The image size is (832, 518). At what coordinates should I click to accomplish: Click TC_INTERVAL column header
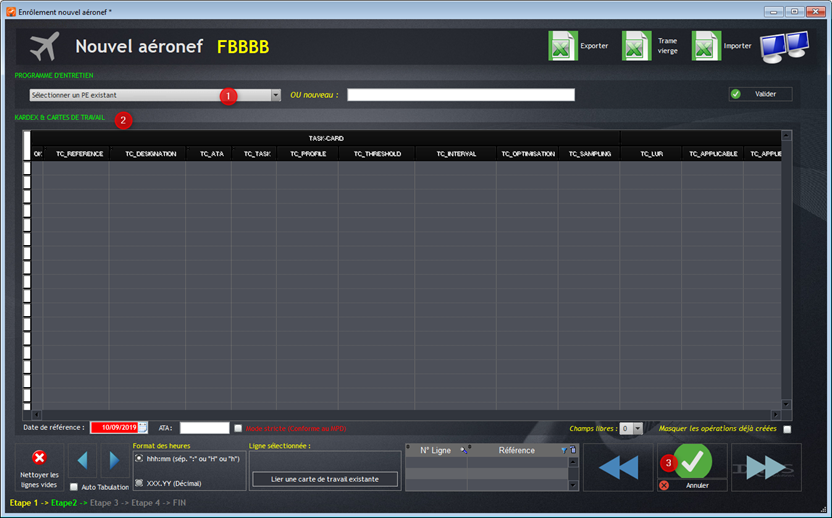(x=456, y=154)
